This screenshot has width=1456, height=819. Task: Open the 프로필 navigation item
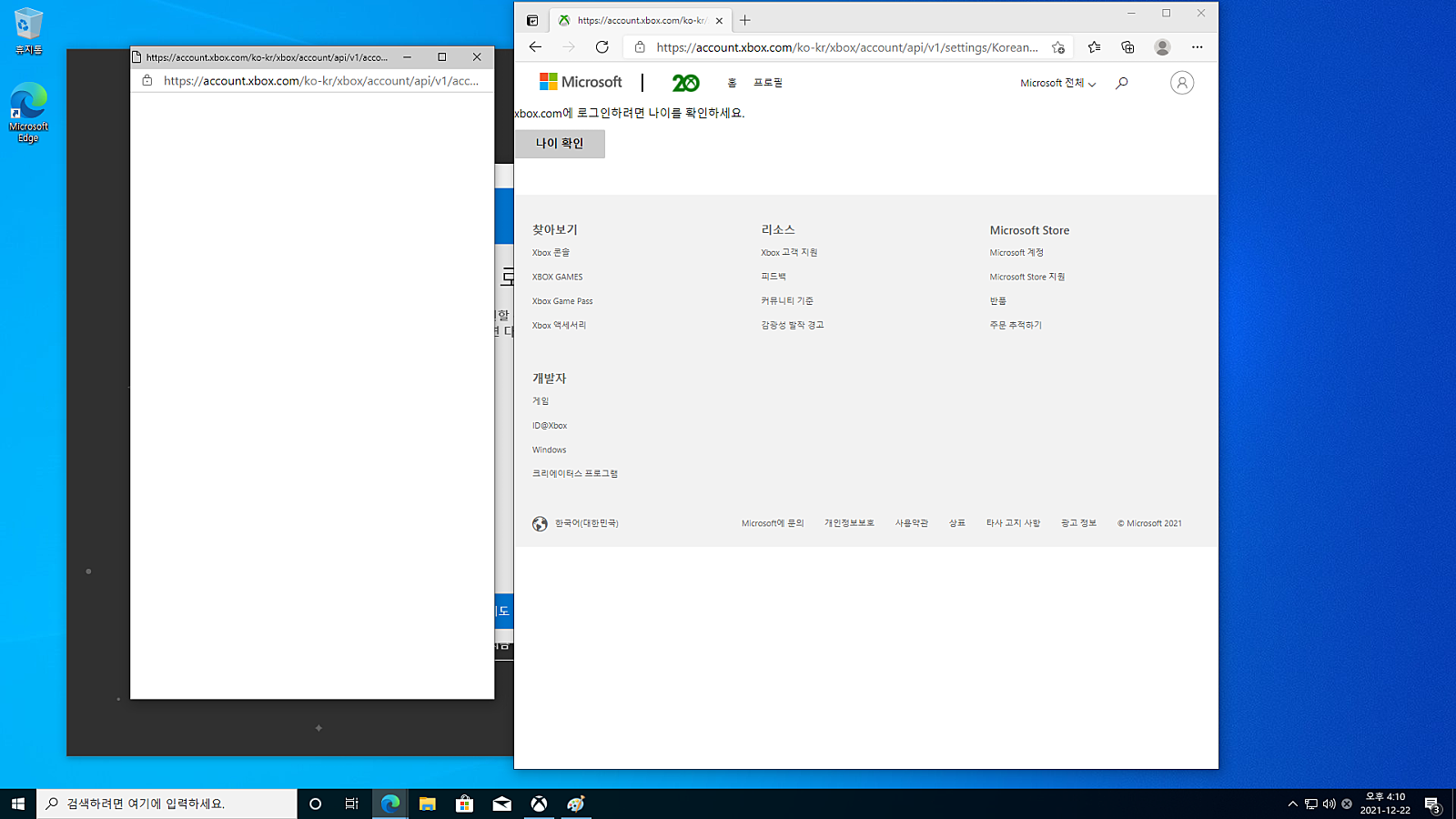(767, 83)
